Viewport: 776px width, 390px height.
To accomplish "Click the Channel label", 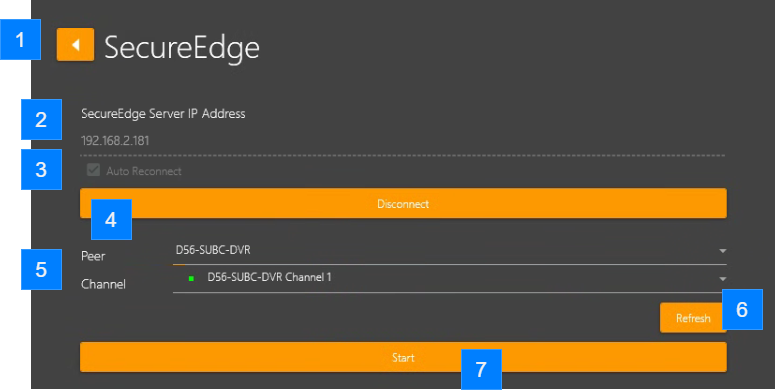I will 103,284.
